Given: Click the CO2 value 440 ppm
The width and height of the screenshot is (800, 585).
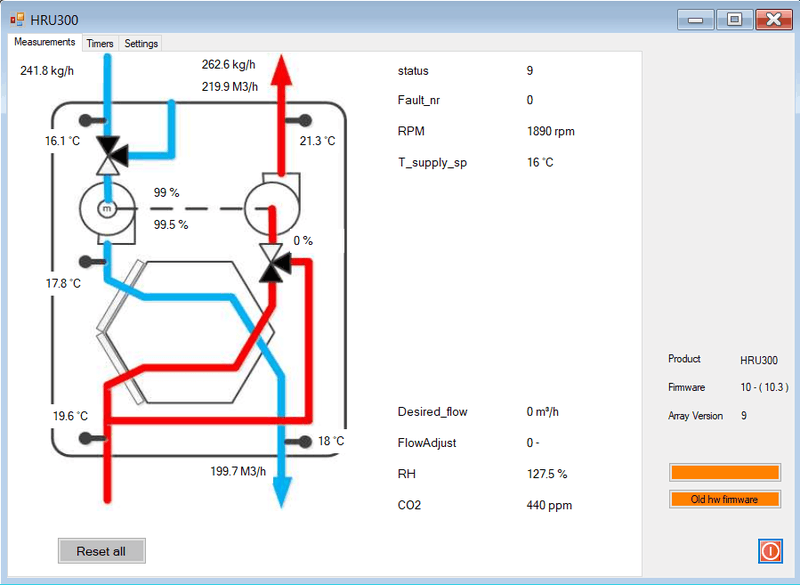Looking at the screenshot, I should click(x=549, y=505).
